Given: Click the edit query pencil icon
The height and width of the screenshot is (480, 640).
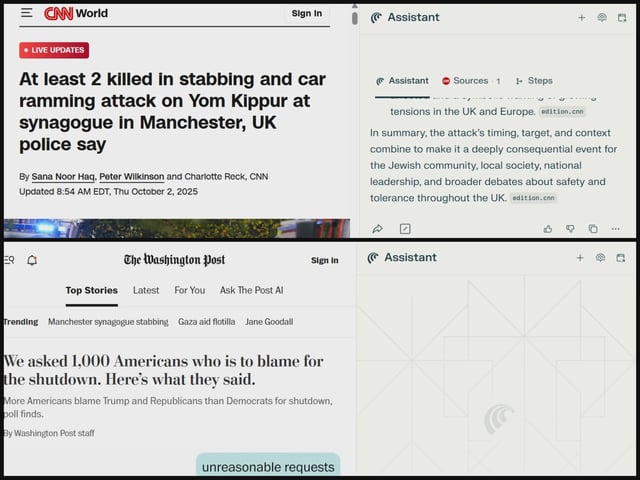Looking at the screenshot, I should coord(405,229).
